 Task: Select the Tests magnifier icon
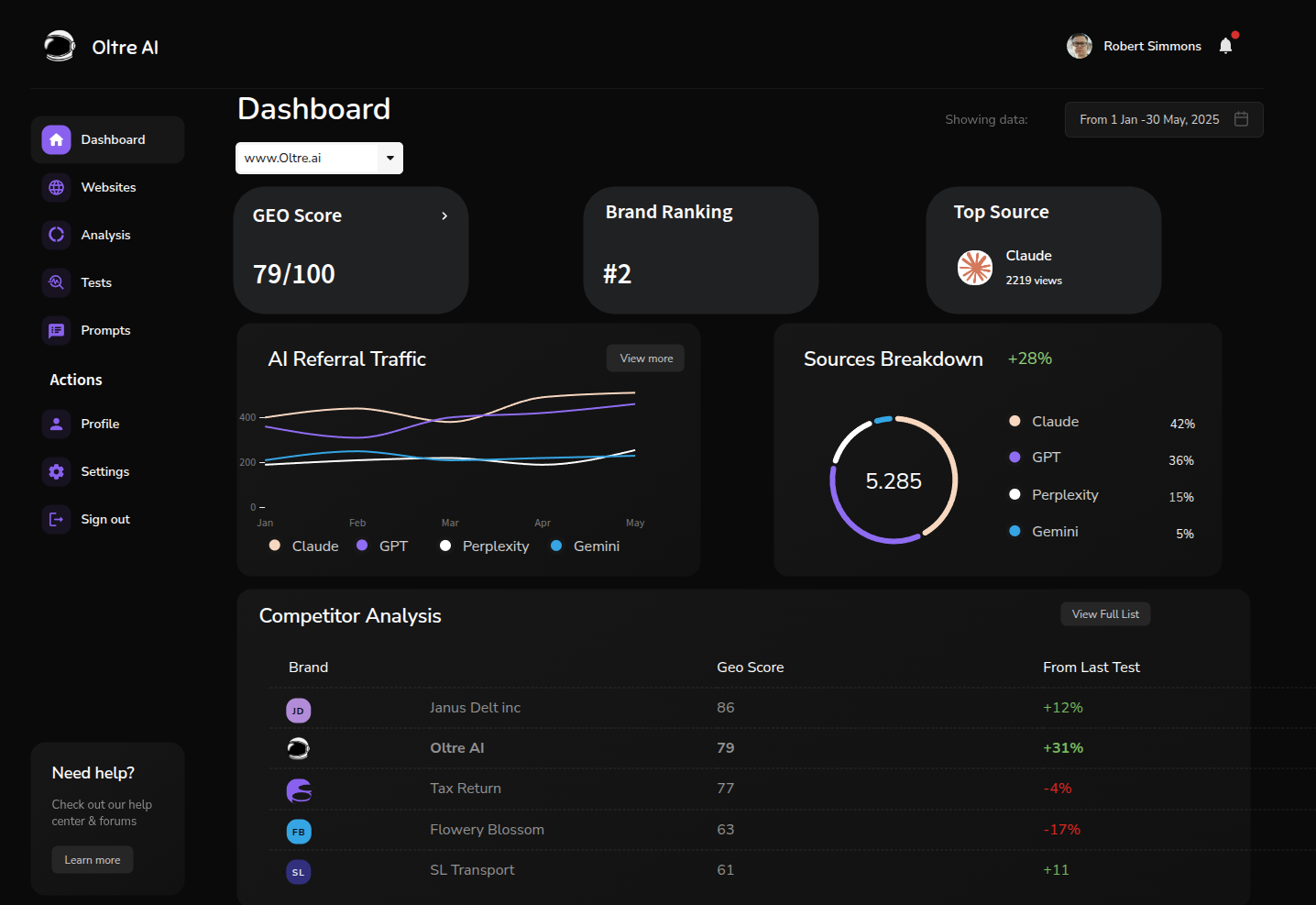56,282
